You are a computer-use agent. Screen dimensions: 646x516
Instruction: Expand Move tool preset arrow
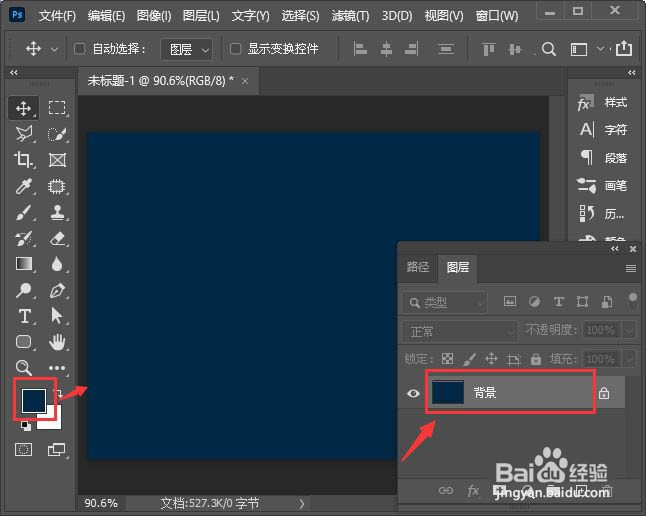[x=54, y=49]
